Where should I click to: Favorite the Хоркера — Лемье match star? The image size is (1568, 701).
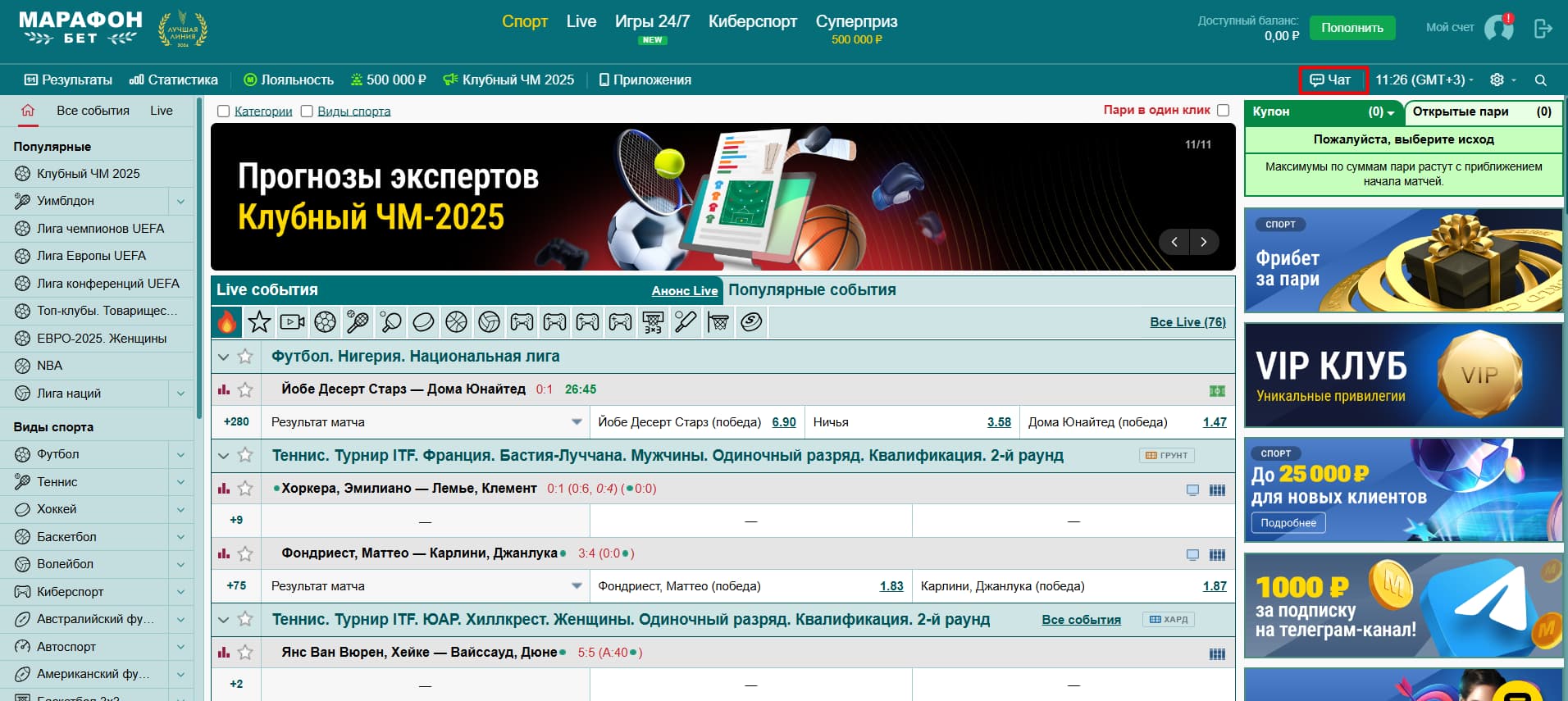(245, 489)
